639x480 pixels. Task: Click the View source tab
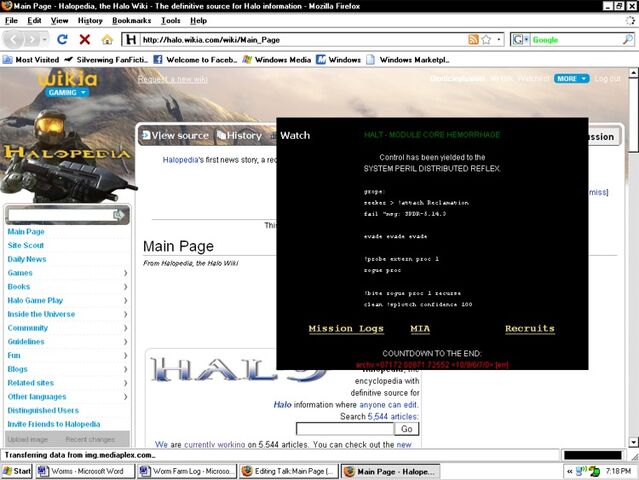click(x=175, y=136)
